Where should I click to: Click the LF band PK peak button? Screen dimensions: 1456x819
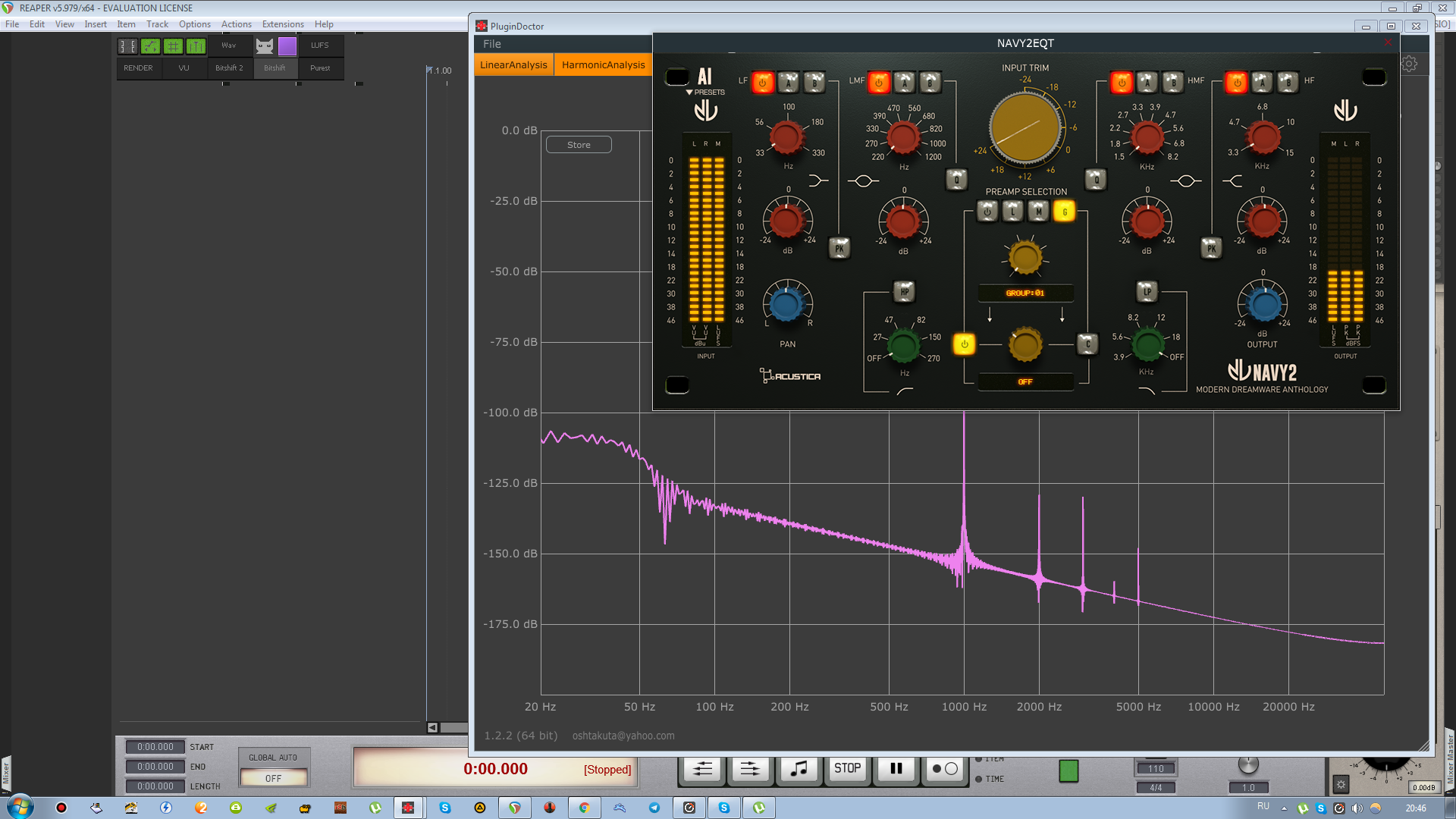[839, 248]
